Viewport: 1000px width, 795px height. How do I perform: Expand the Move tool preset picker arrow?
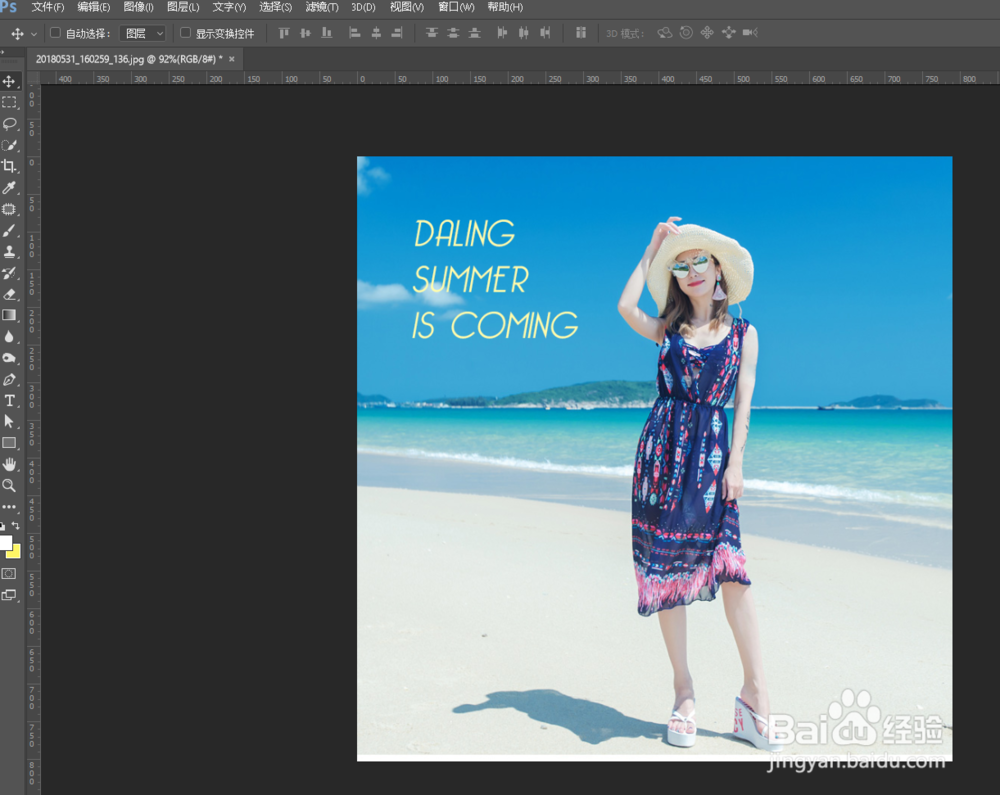pyautogui.click(x=34, y=34)
